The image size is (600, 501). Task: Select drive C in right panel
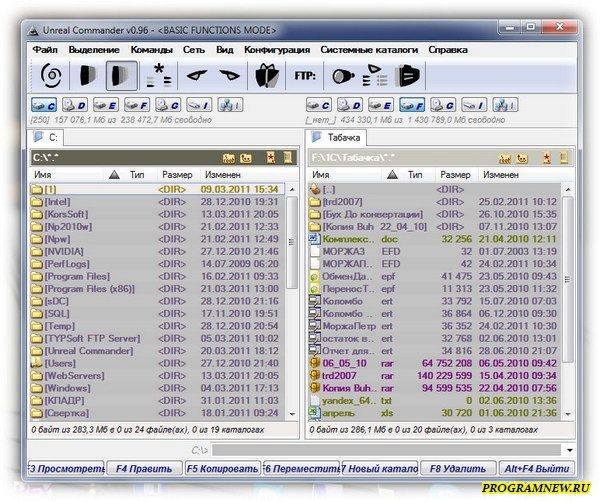click(x=319, y=105)
